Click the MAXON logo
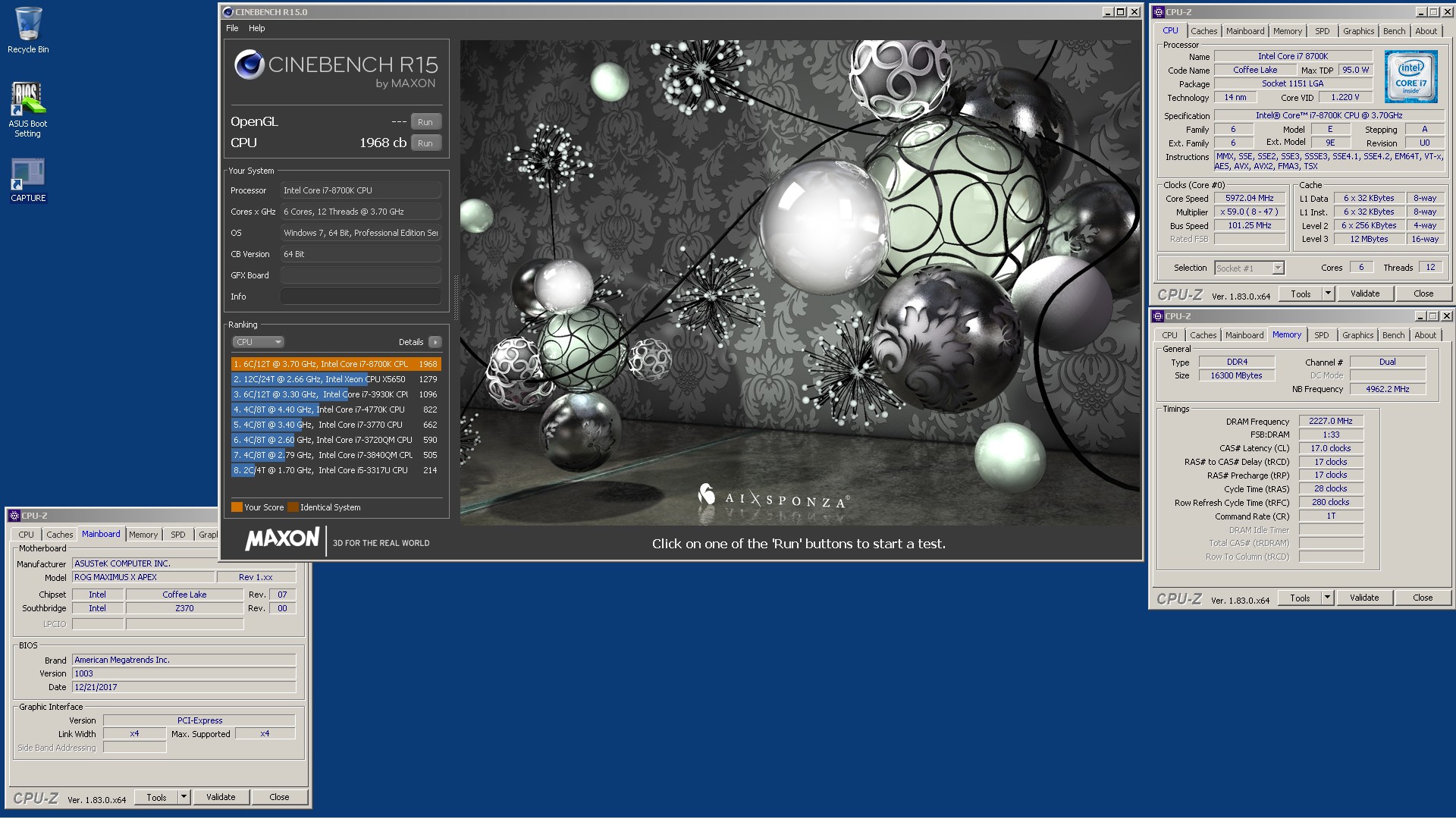The image size is (1456, 819). 282,539
